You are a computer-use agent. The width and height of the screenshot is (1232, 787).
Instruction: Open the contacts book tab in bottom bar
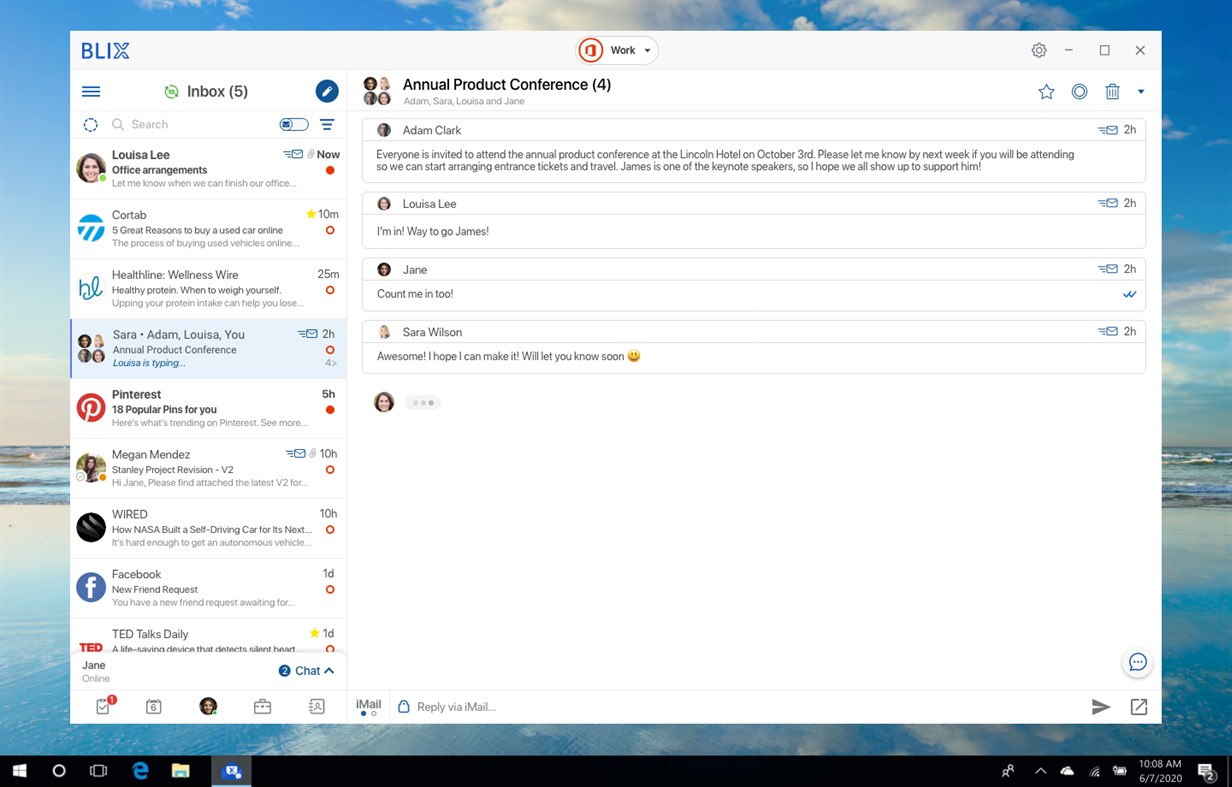pos(317,707)
